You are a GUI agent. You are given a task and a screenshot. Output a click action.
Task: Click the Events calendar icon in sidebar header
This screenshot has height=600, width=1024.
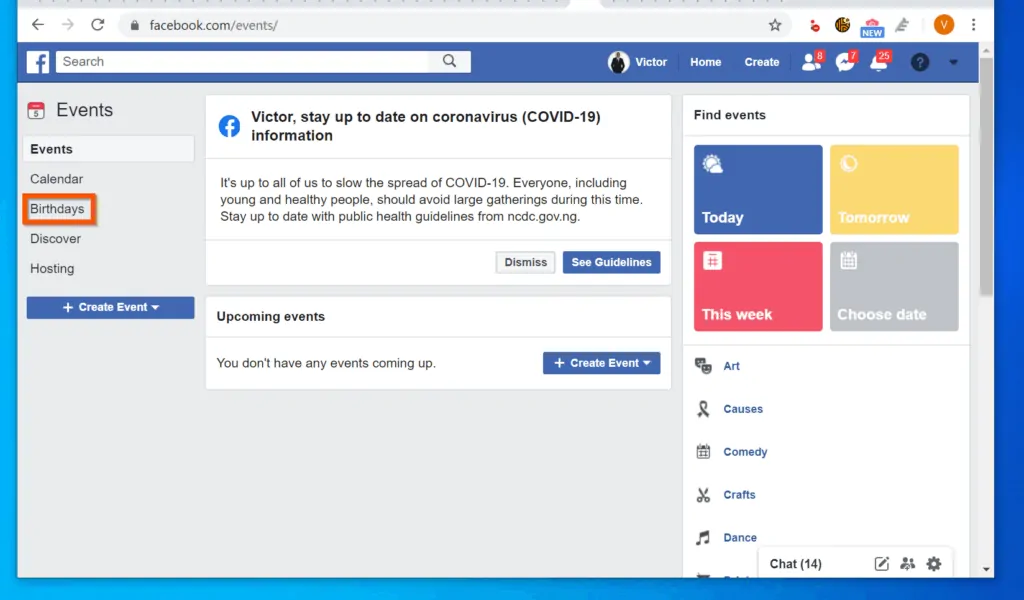click(36, 110)
